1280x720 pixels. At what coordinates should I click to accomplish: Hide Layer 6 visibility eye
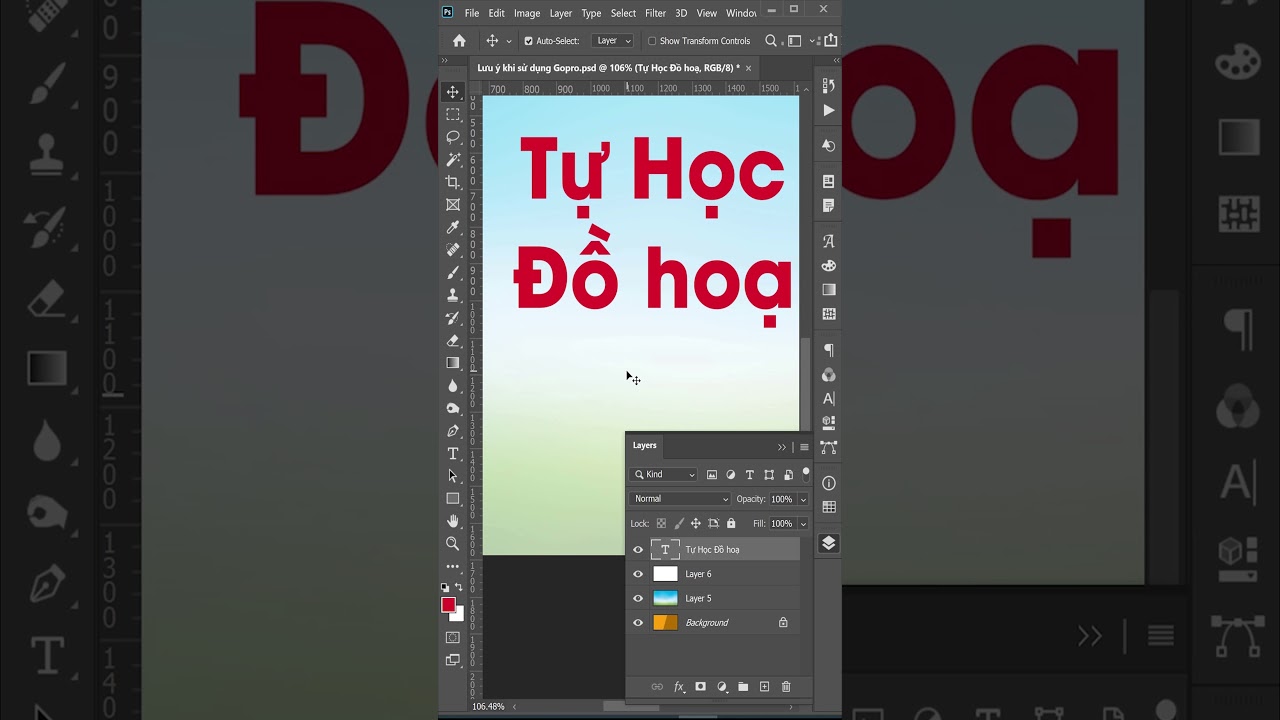(x=638, y=574)
